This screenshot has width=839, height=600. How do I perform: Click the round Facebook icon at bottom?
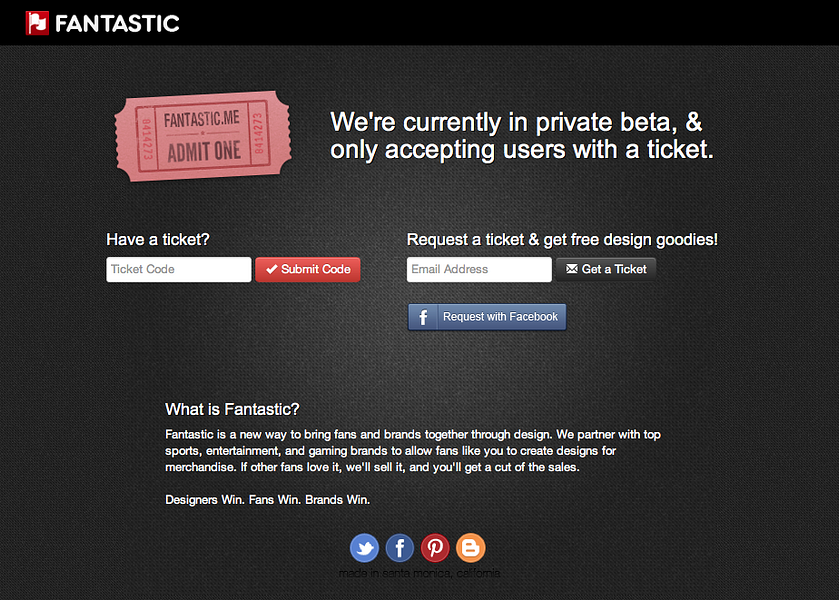pos(399,548)
